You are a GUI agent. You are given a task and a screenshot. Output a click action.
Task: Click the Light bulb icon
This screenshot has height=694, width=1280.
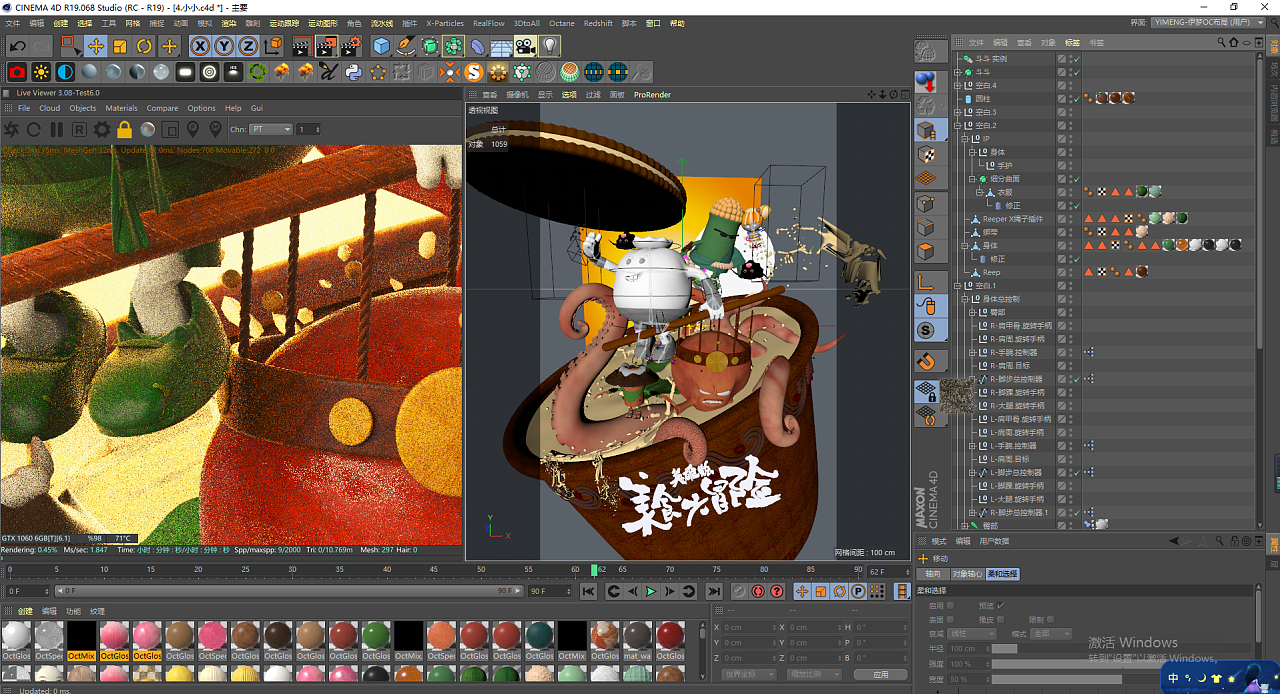pyautogui.click(x=550, y=46)
